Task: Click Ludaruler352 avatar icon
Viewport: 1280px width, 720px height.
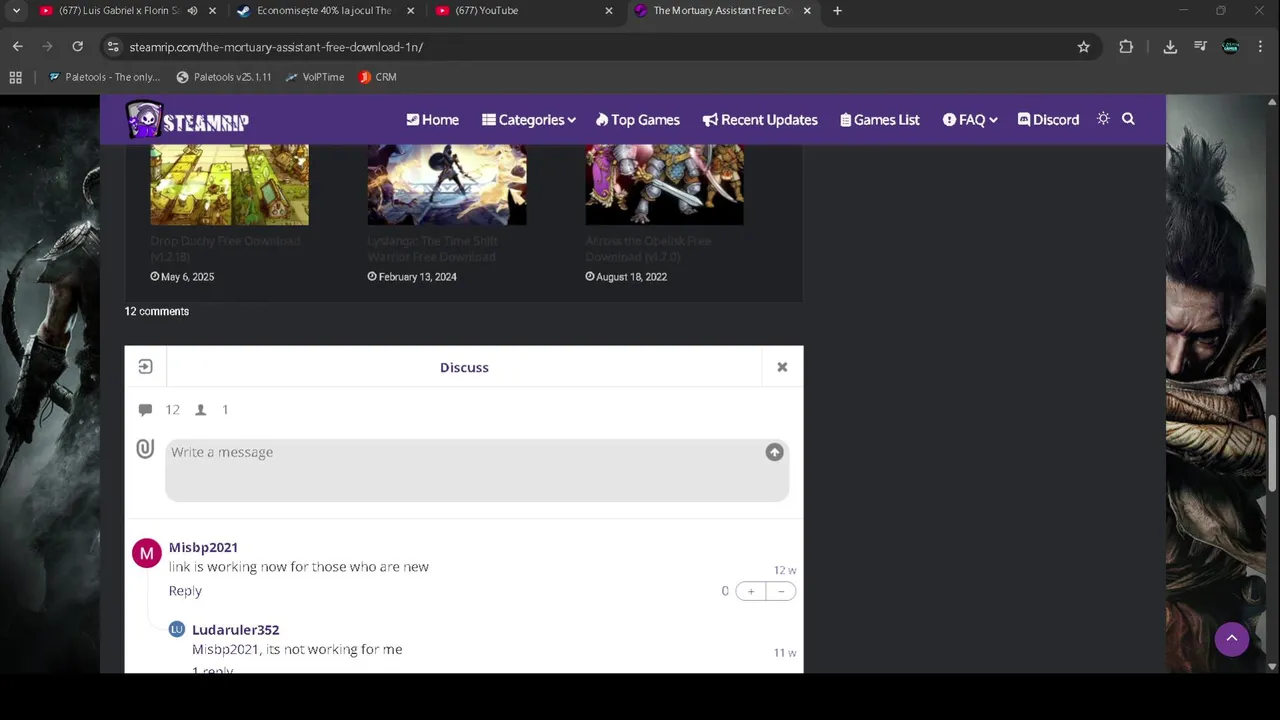Action: click(x=177, y=629)
